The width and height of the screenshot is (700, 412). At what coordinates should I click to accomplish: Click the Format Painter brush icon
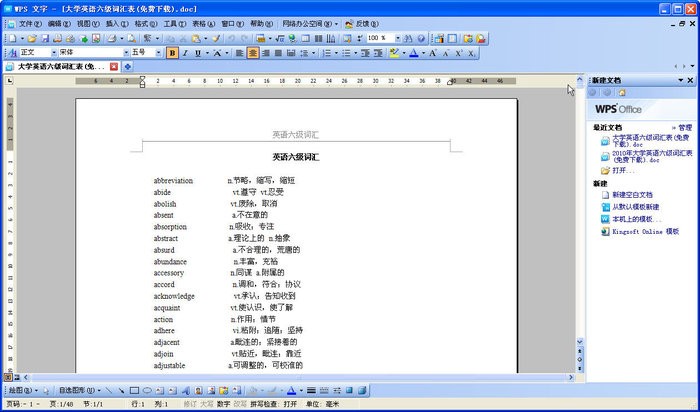coord(216,39)
